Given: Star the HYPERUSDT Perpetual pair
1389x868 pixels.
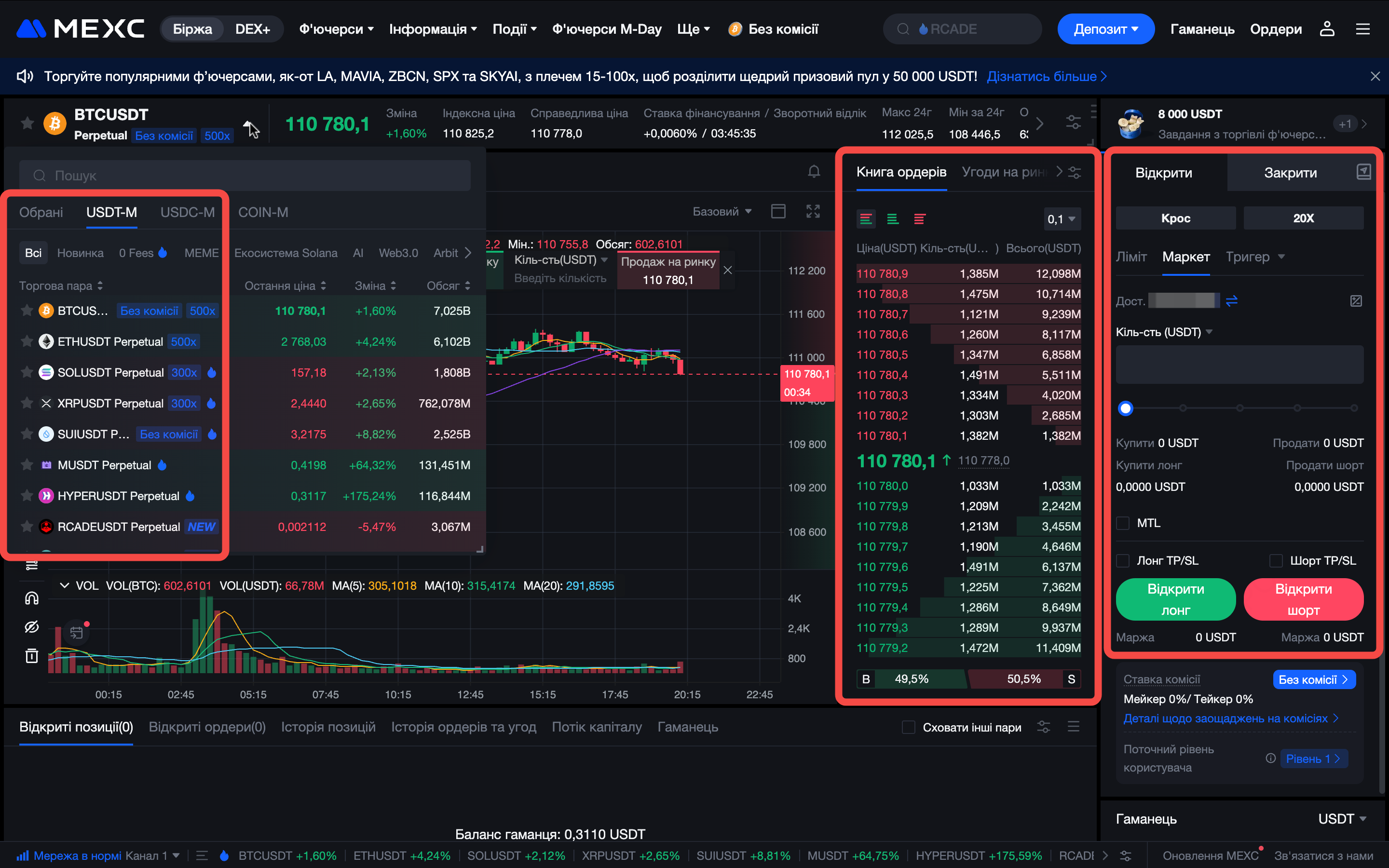Looking at the screenshot, I should pyautogui.click(x=27, y=496).
